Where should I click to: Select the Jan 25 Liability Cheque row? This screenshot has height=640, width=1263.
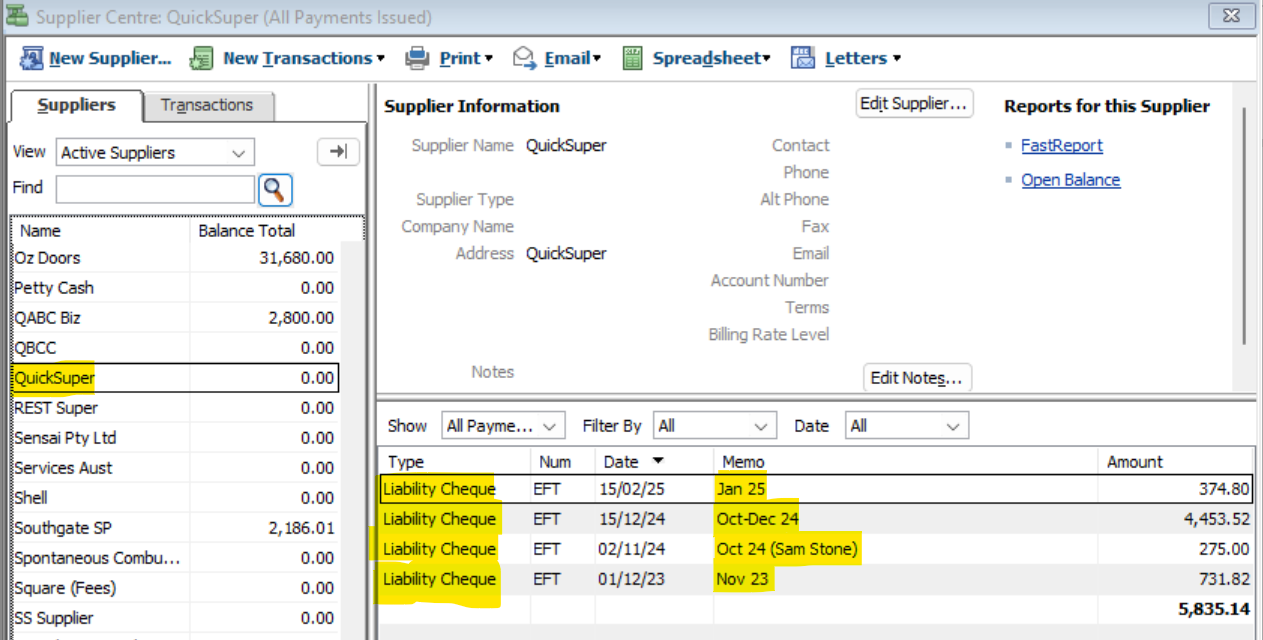pyautogui.click(x=817, y=489)
